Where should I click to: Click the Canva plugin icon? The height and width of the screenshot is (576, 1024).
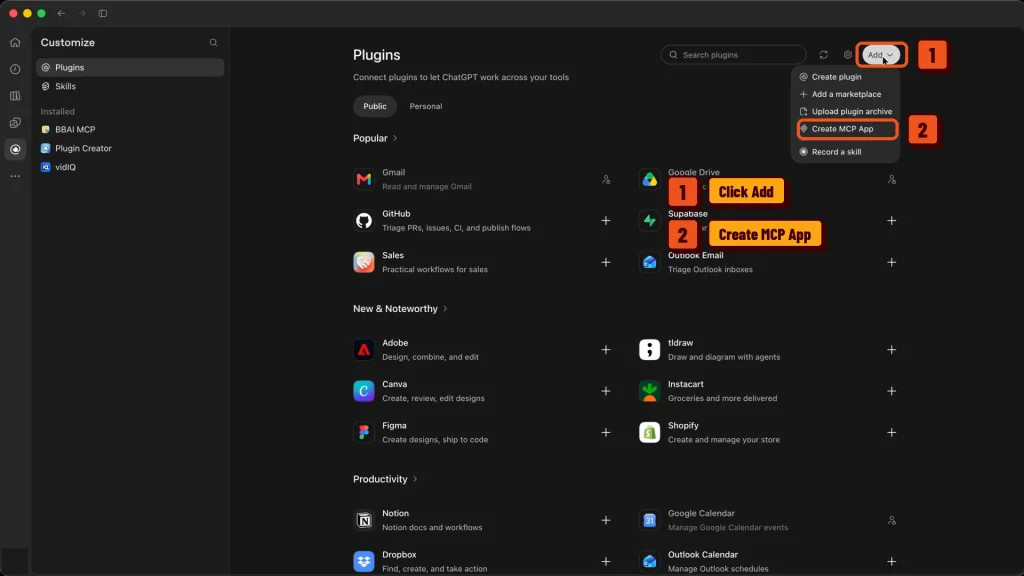(x=364, y=391)
